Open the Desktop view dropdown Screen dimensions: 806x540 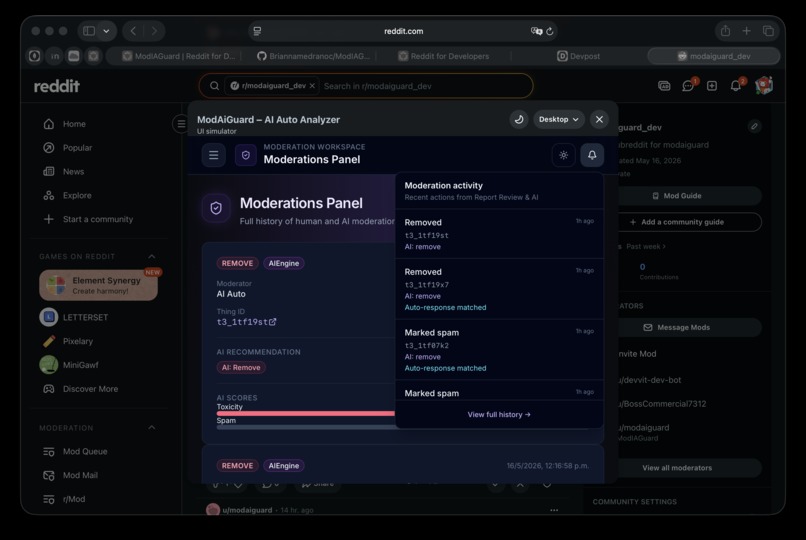pos(559,119)
